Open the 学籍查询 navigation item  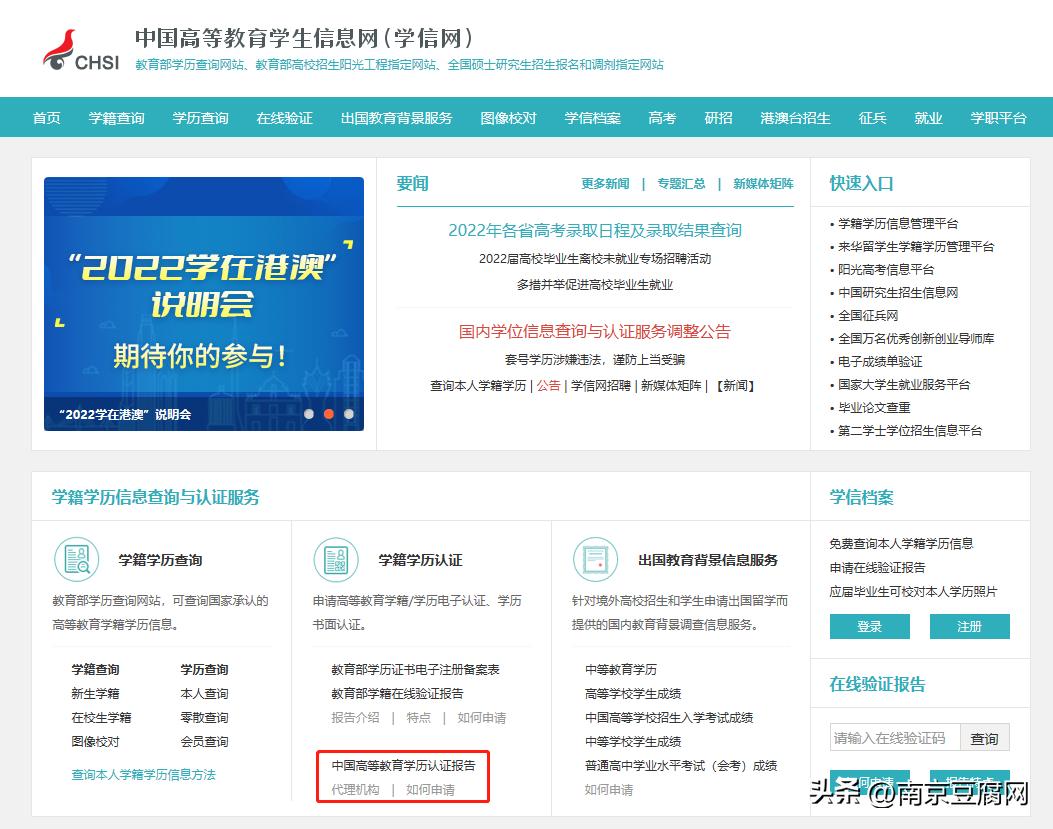coord(116,117)
